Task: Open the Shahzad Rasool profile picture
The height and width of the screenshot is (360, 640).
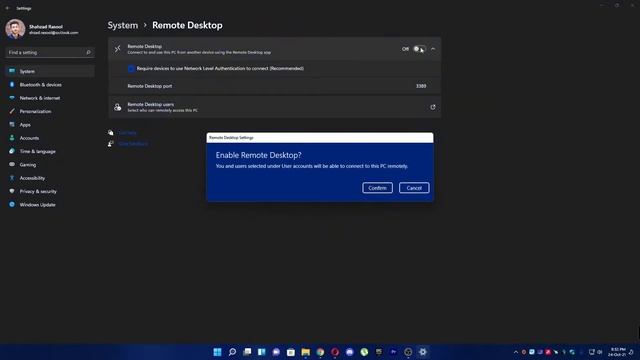Action: click(x=16, y=29)
